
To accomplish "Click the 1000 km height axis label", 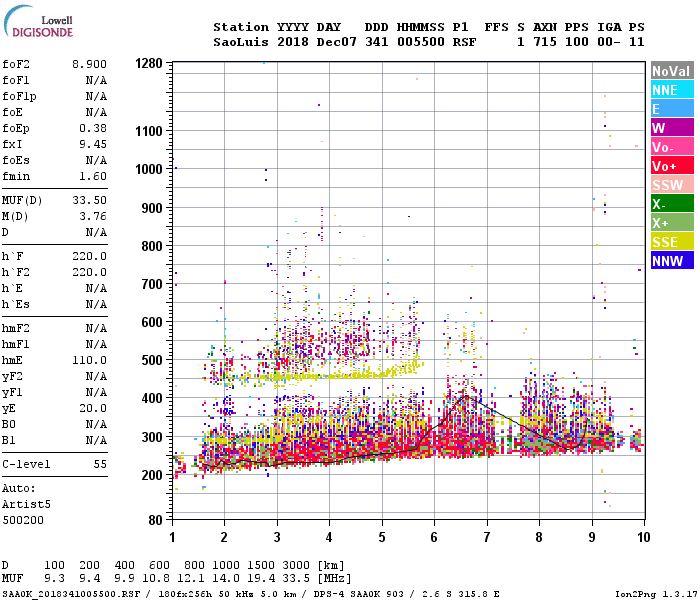I will point(149,169).
